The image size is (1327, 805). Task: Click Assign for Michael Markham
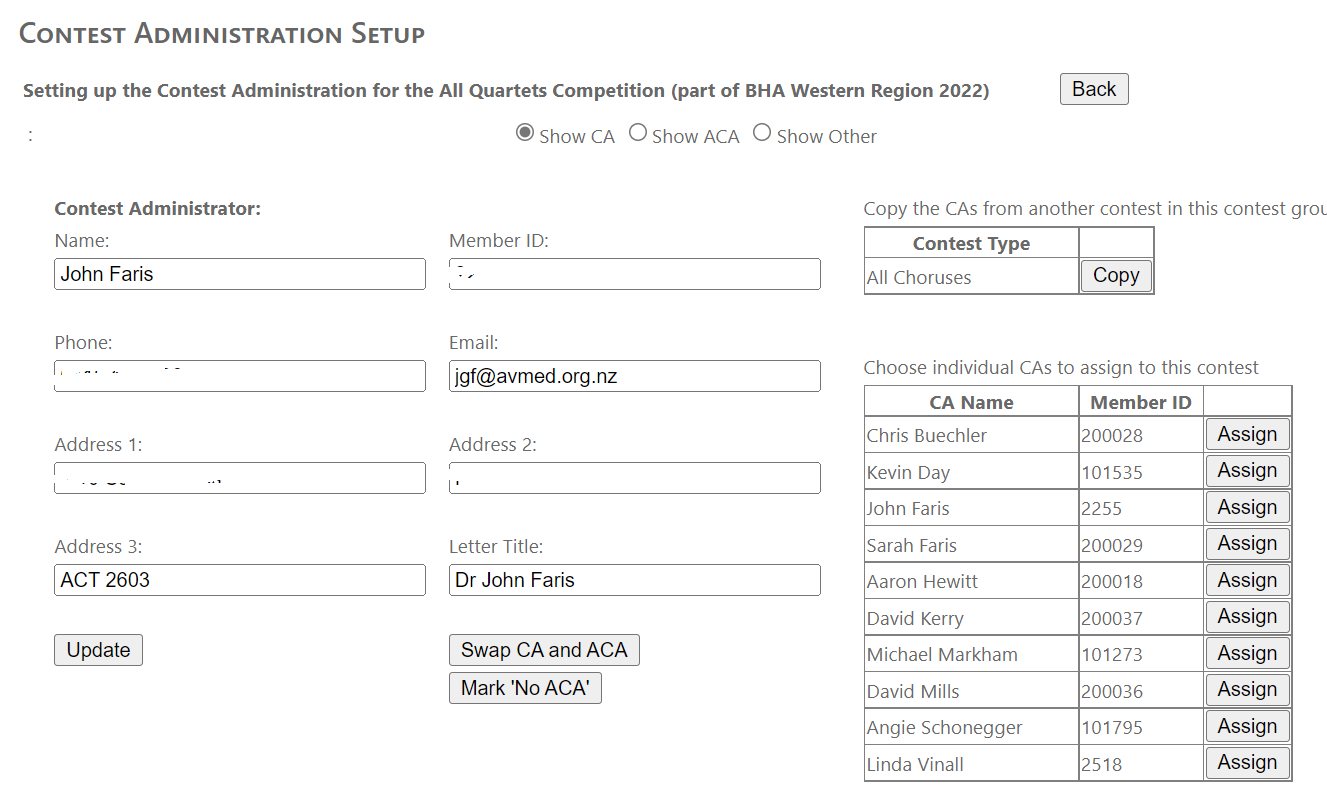pyautogui.click(x=1247, y=653)
